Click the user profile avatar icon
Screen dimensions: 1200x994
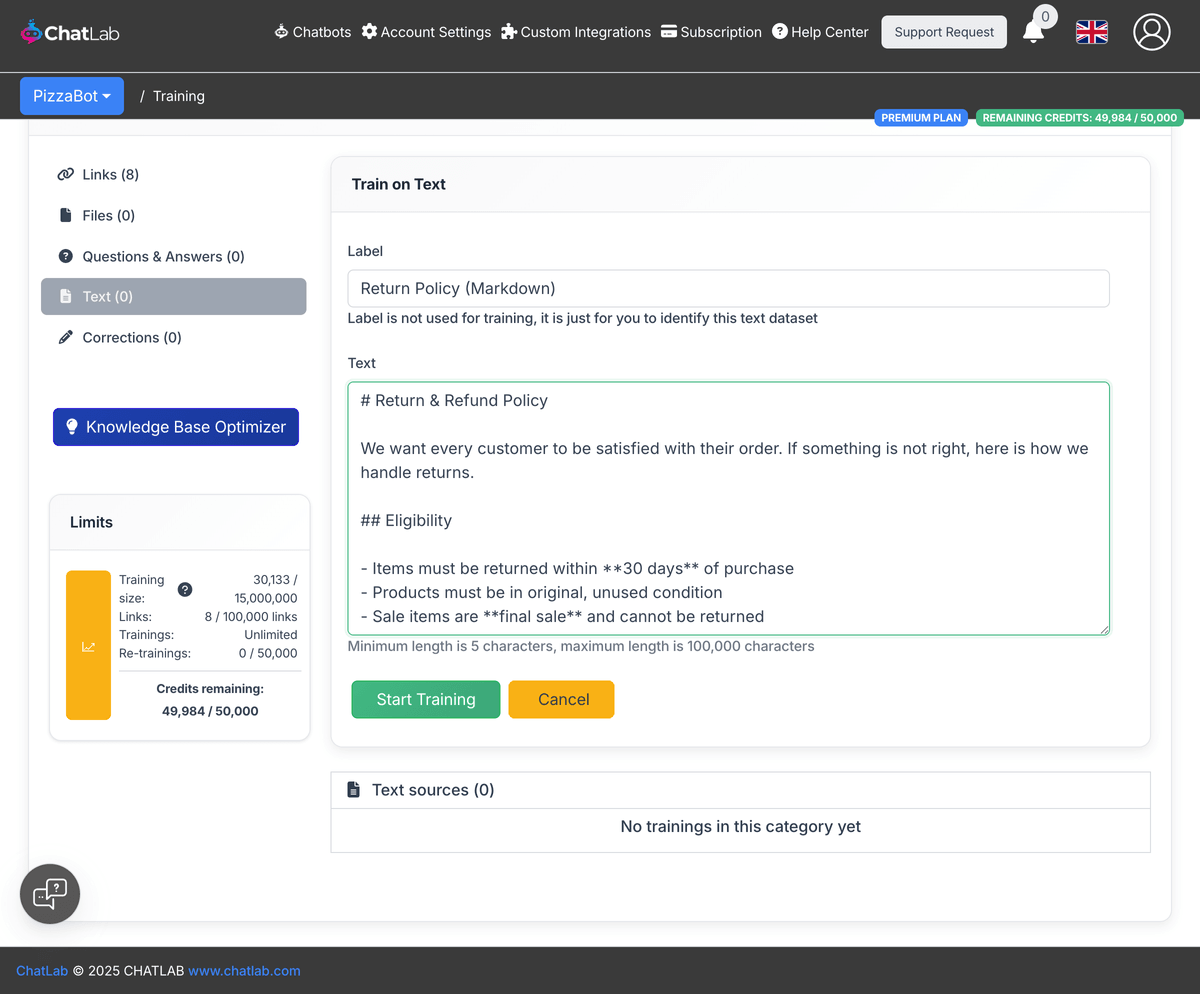1151,32
